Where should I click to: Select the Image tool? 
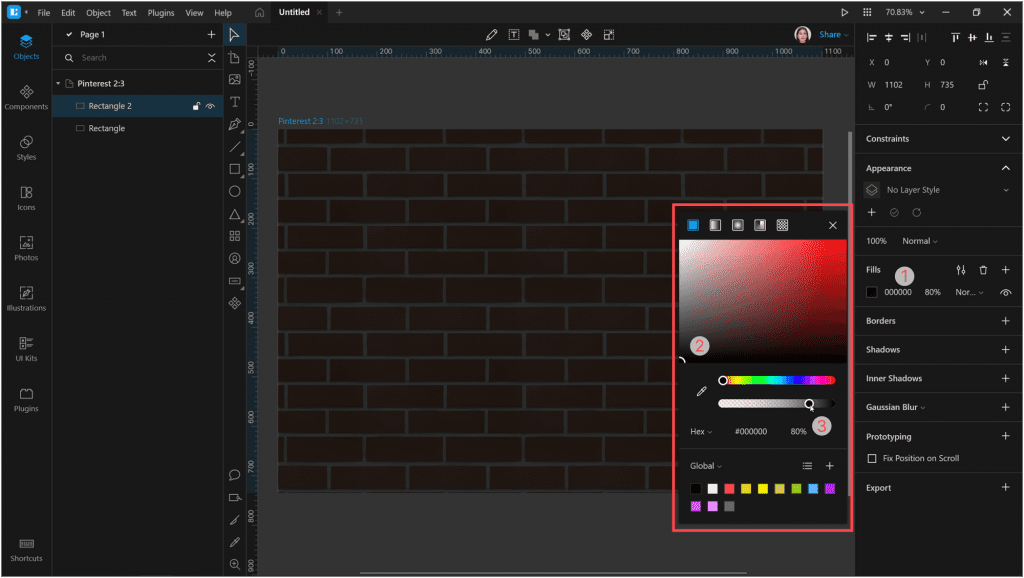click(234, 80)
